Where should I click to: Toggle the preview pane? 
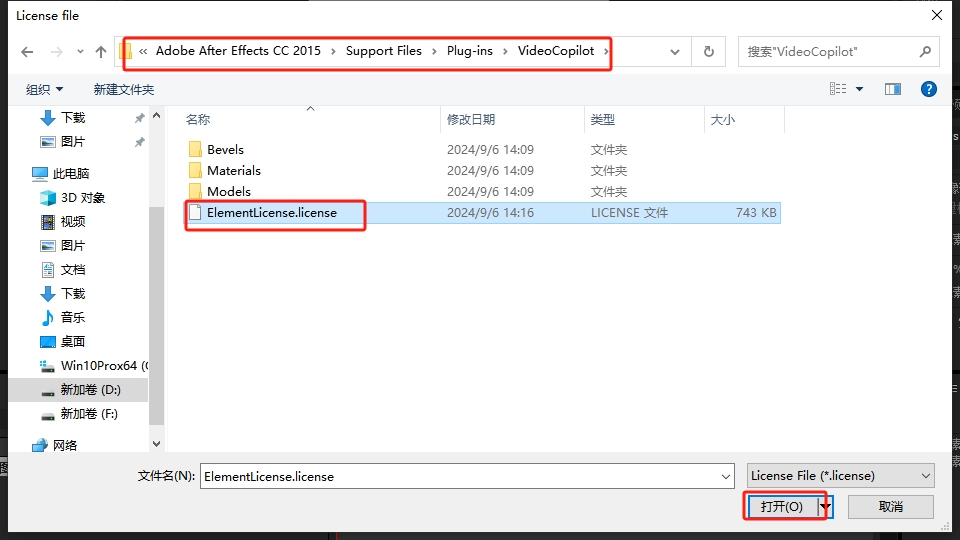point(893,89)
